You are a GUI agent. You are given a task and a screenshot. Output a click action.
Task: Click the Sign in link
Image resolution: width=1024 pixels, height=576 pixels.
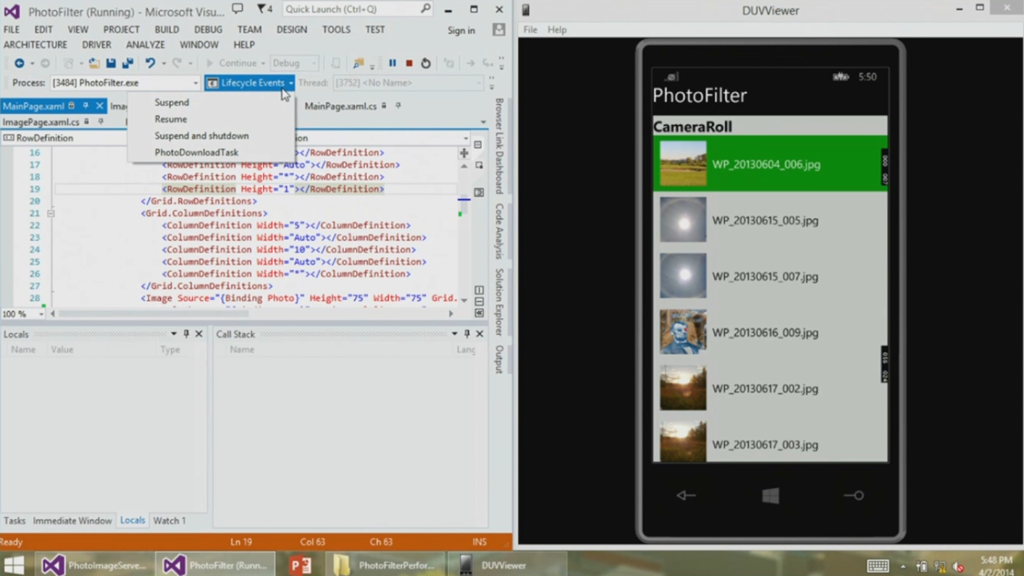461,30
